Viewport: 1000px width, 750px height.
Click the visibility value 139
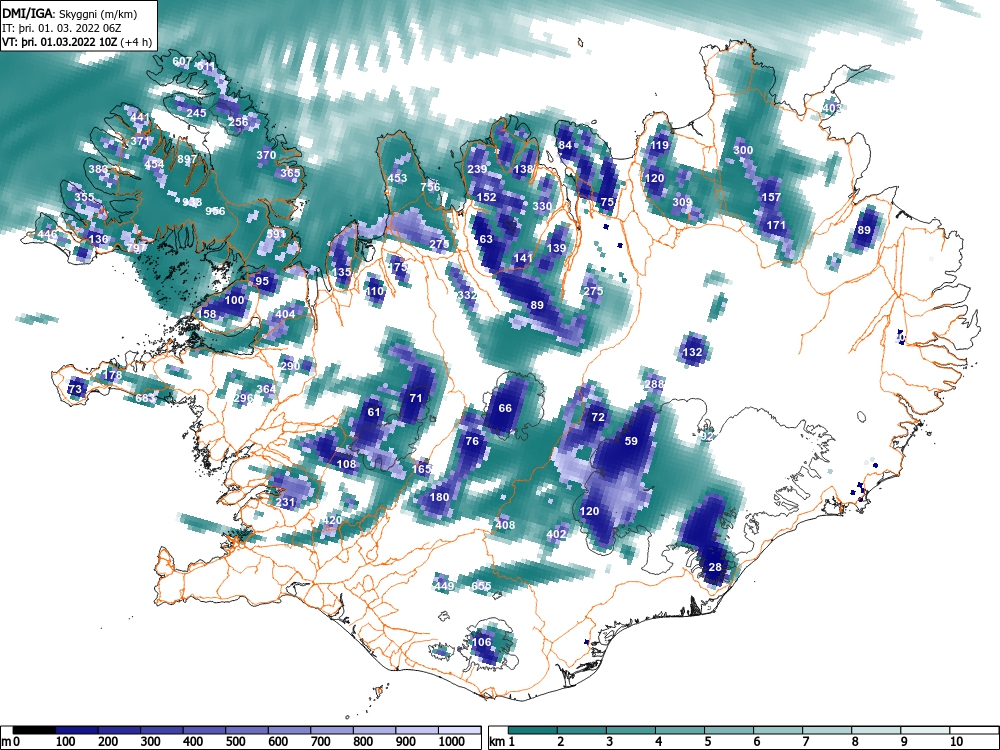pyautogui.click(x=556, y=248)
